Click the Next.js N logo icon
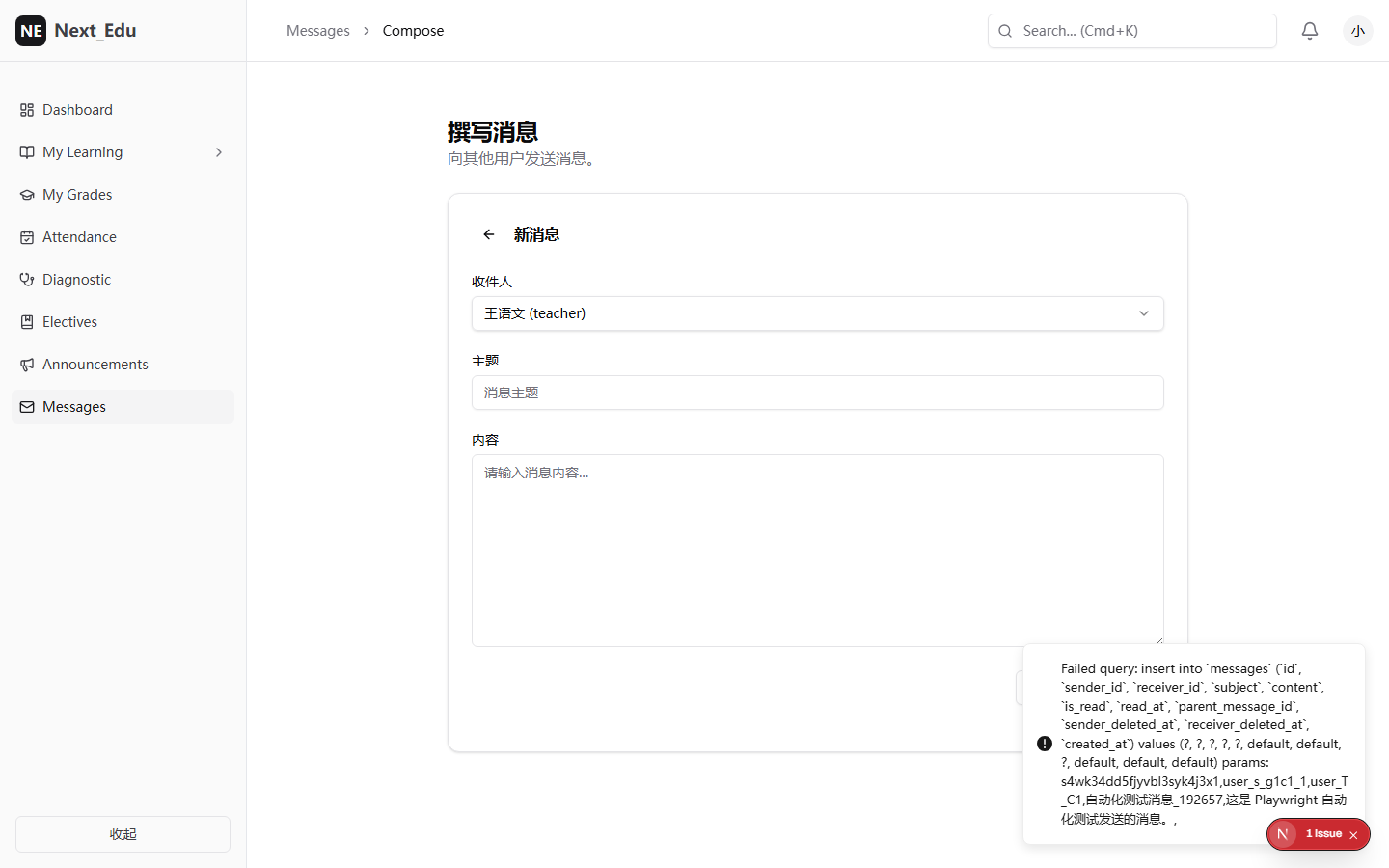This screenshot has width=1389, height=868. pyautogui.click(x=1283, y=834)
